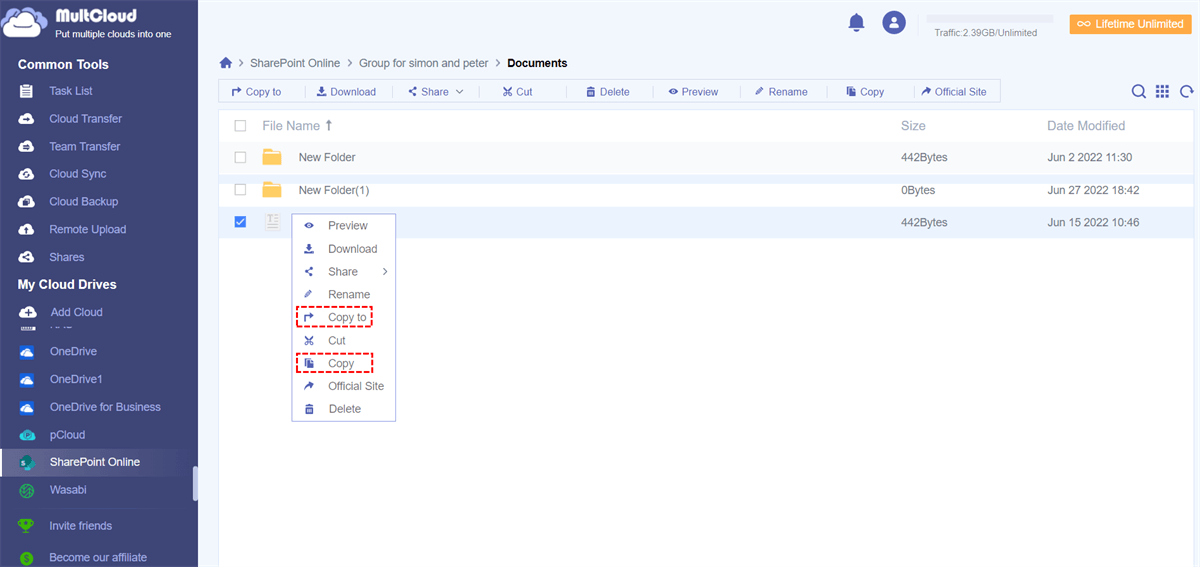The image size is (1200, 567).
Task: Open the user account avatar
Action: 894,23
